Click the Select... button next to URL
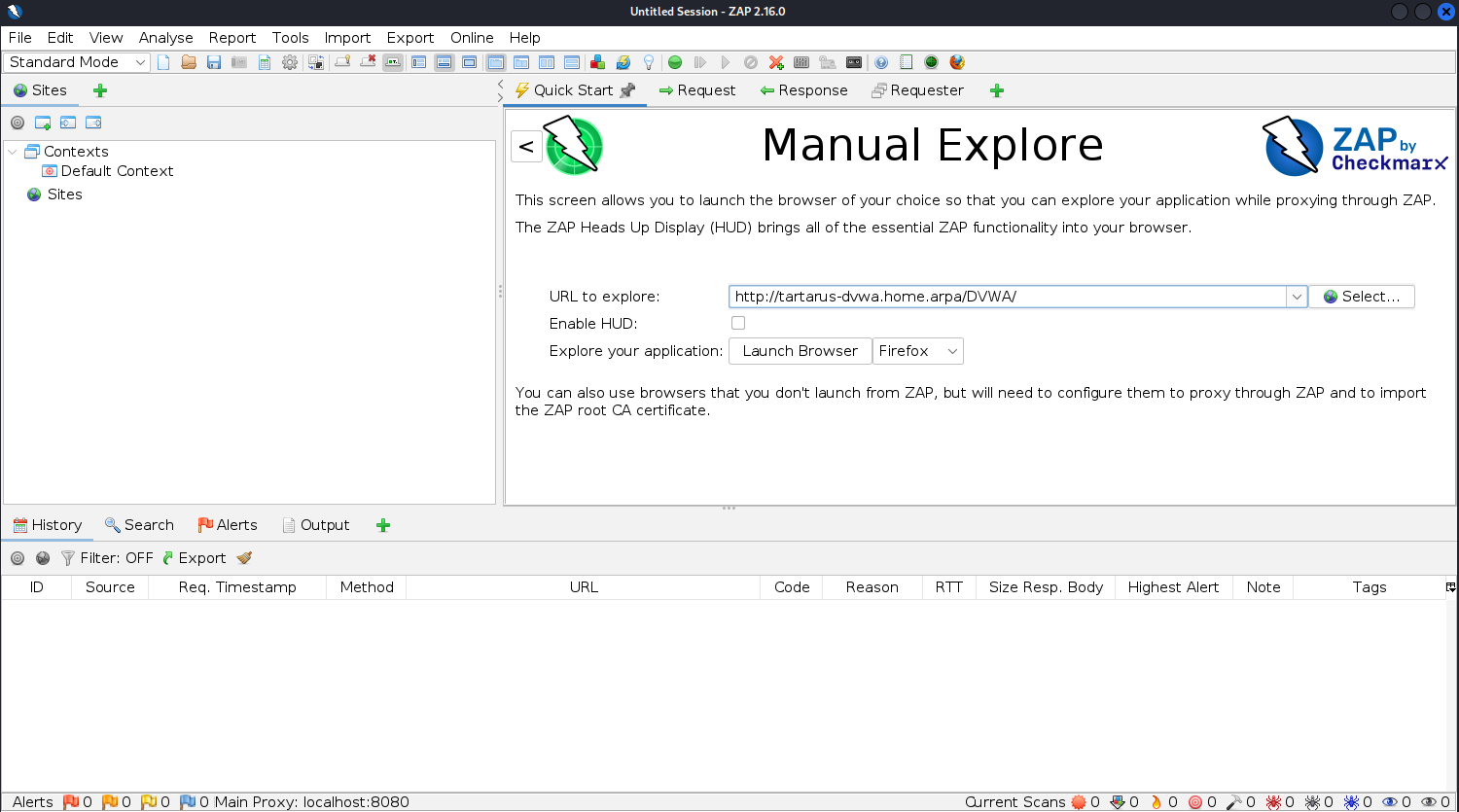Viewport: 1459px width, 812px height. 1361,296
